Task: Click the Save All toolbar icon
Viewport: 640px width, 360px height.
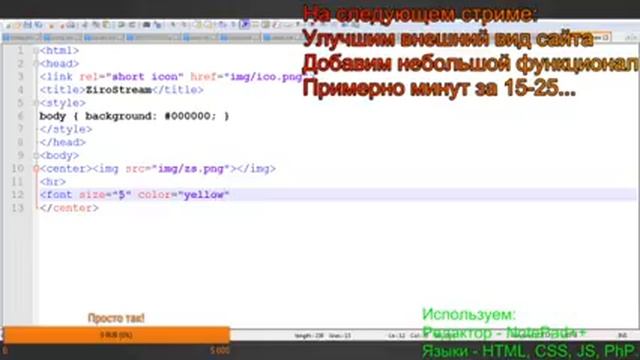Action: pos(39,25)
